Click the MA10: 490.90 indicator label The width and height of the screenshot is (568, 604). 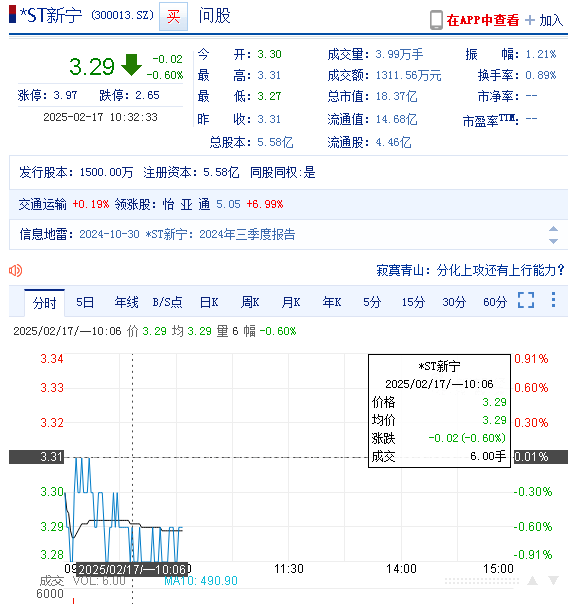(201, 581)
